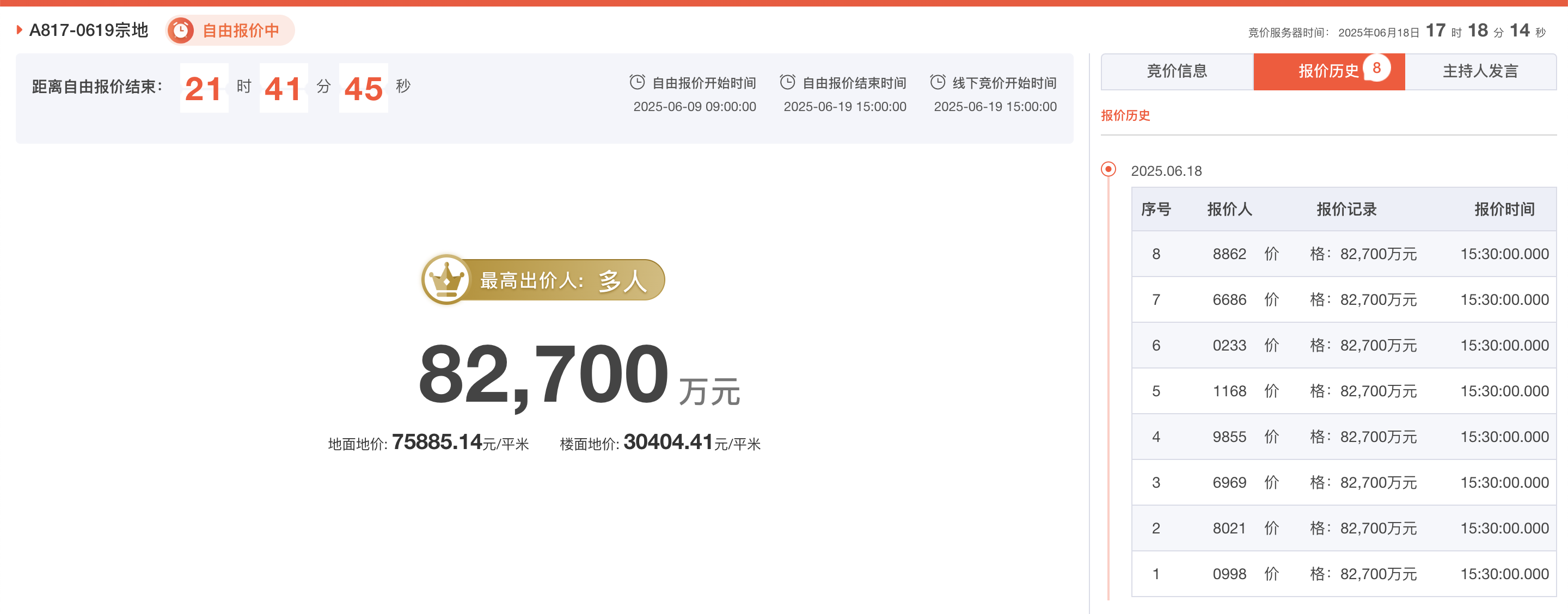Click the countdown seconds digit 45
This screenshot has height=614, width=1568.
pos(363,88)
